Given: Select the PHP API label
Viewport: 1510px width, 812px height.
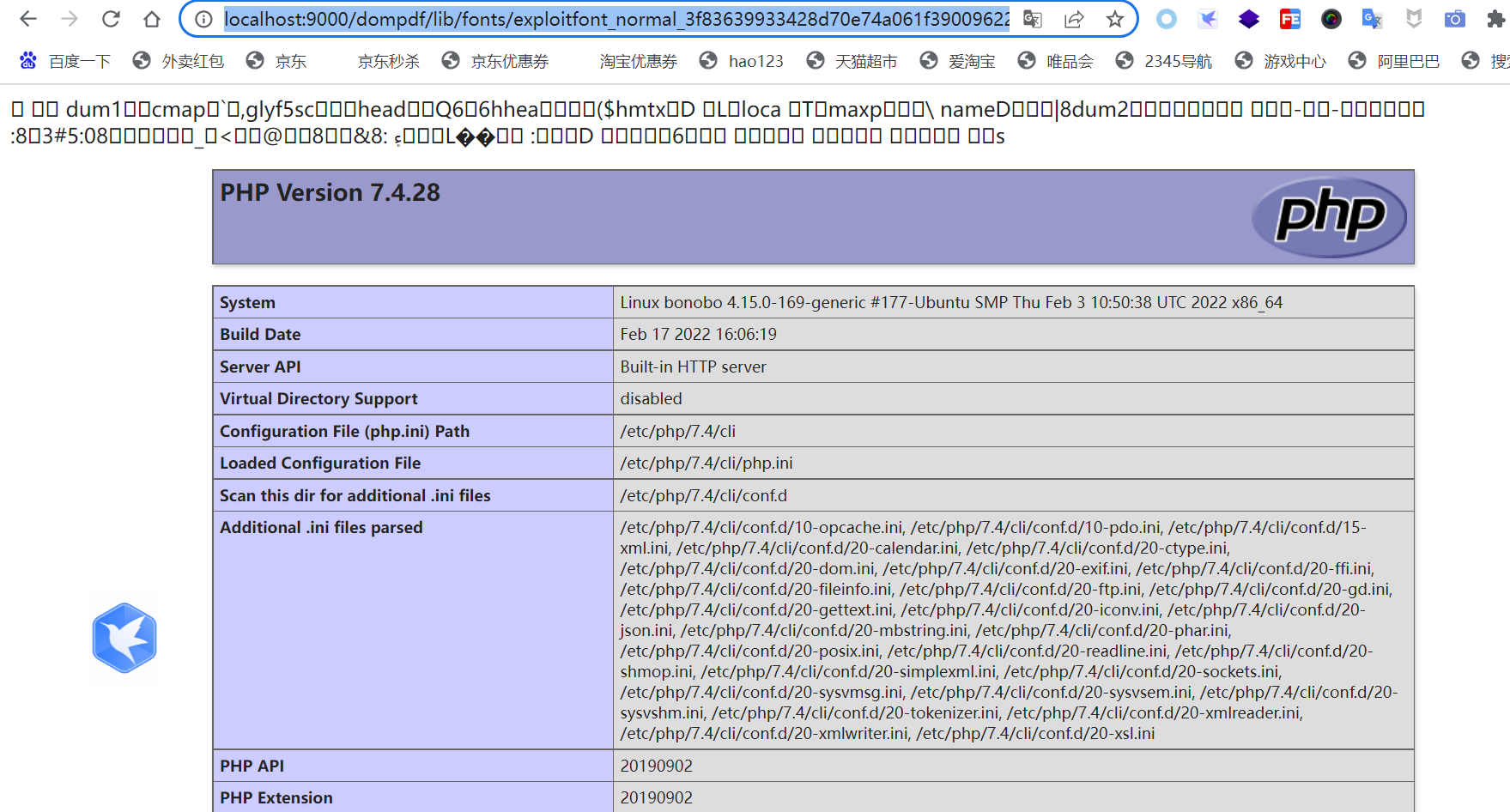Looking at the screenshot, I should pos(252,766).
